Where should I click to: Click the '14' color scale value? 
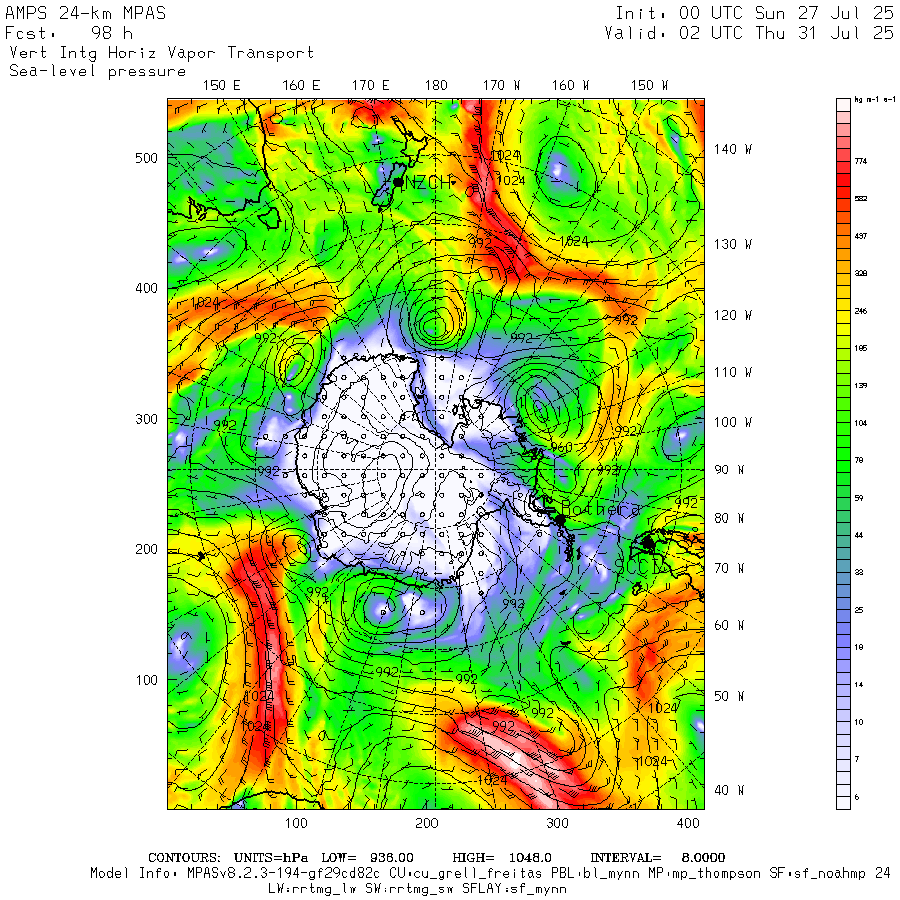pos(859,685)
